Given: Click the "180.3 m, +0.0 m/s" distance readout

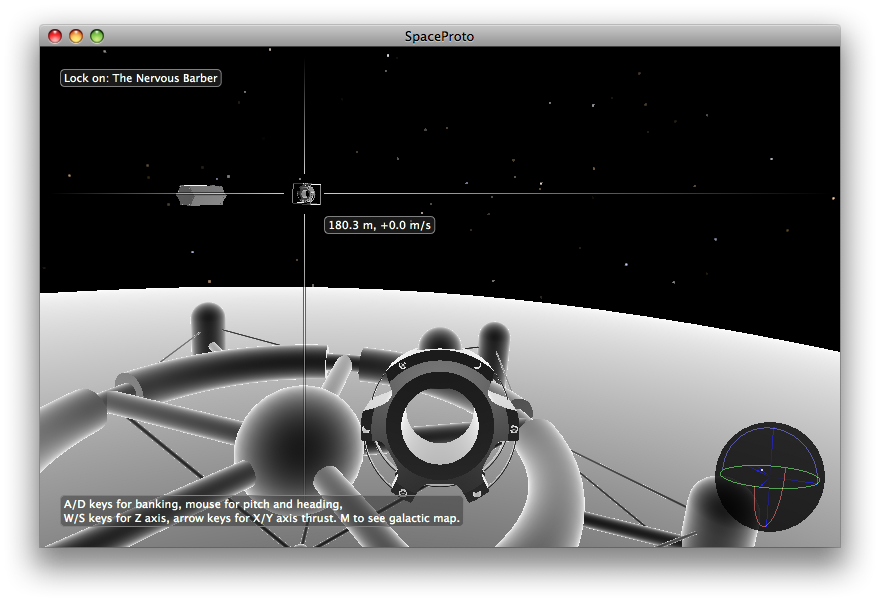Looking at the screenshot, I should (x=379, y=225).
